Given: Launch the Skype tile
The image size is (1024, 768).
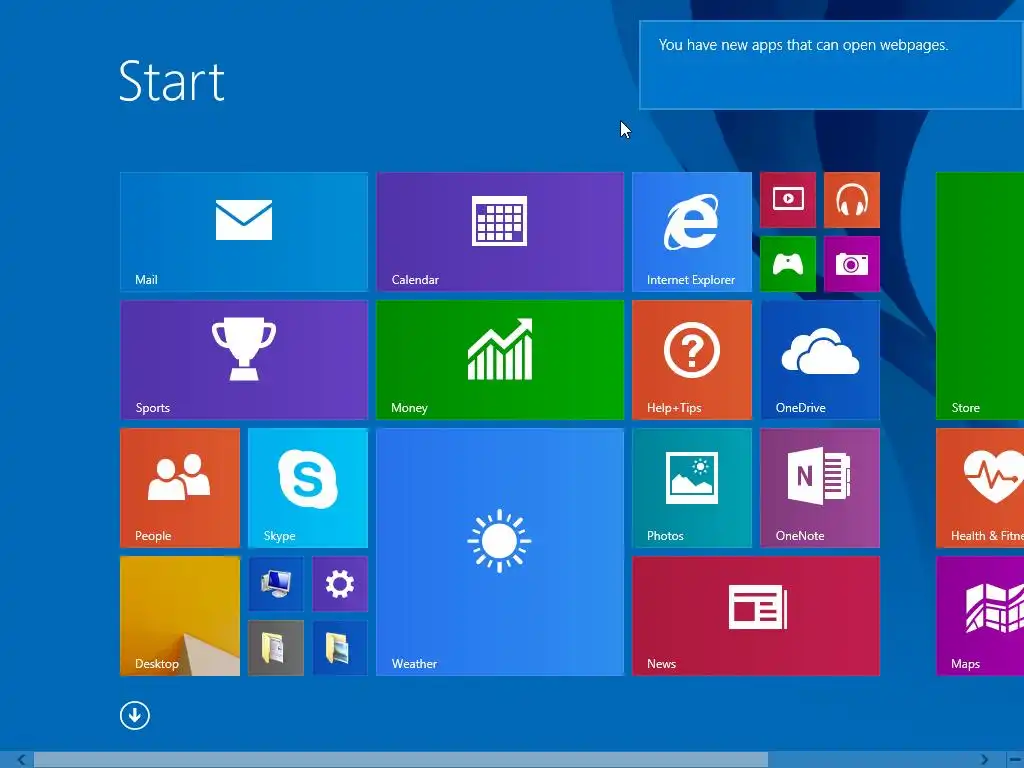Looking at the screenshot, I should (308, 487).
